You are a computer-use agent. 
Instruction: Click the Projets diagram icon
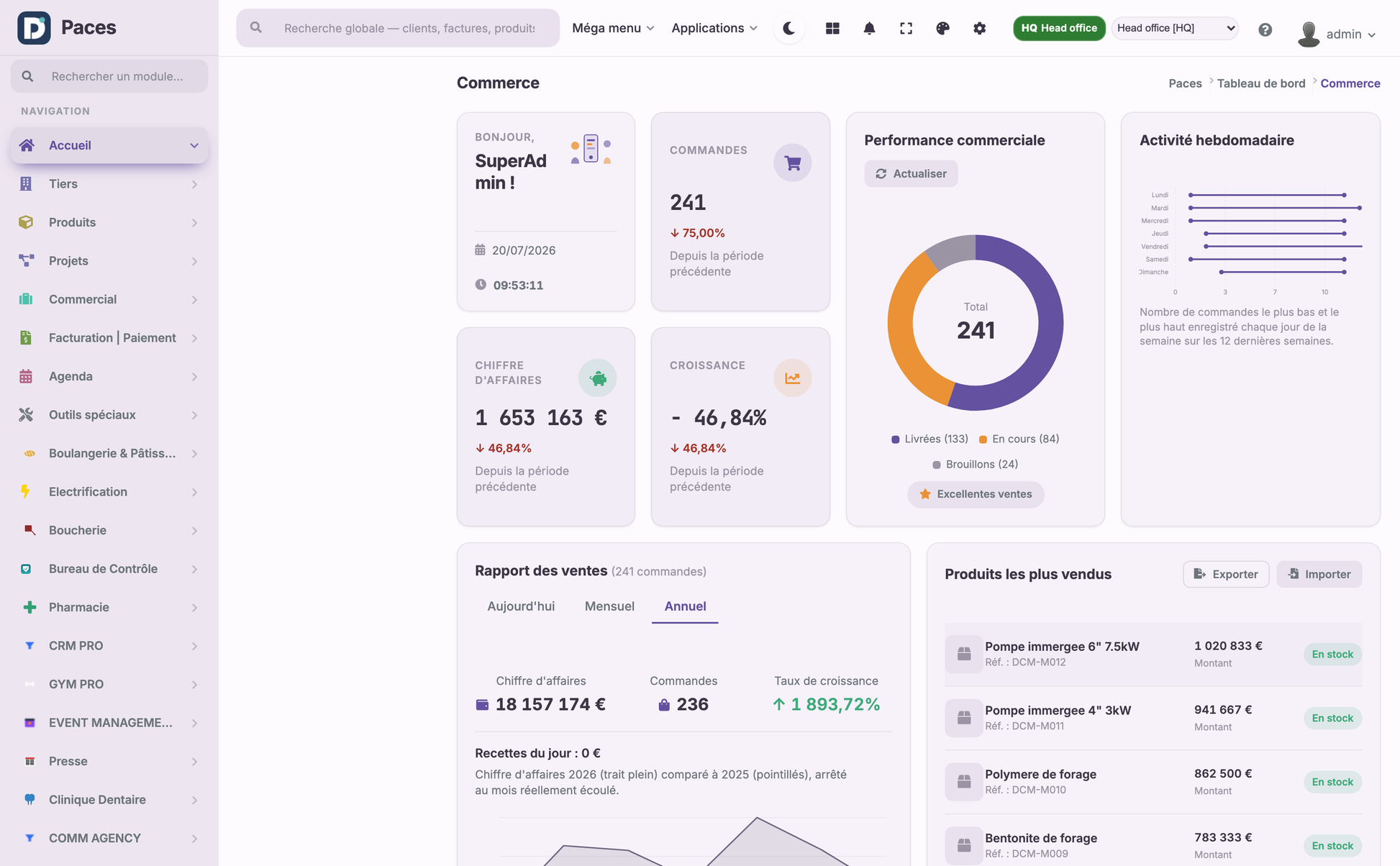tap(26, 260)
